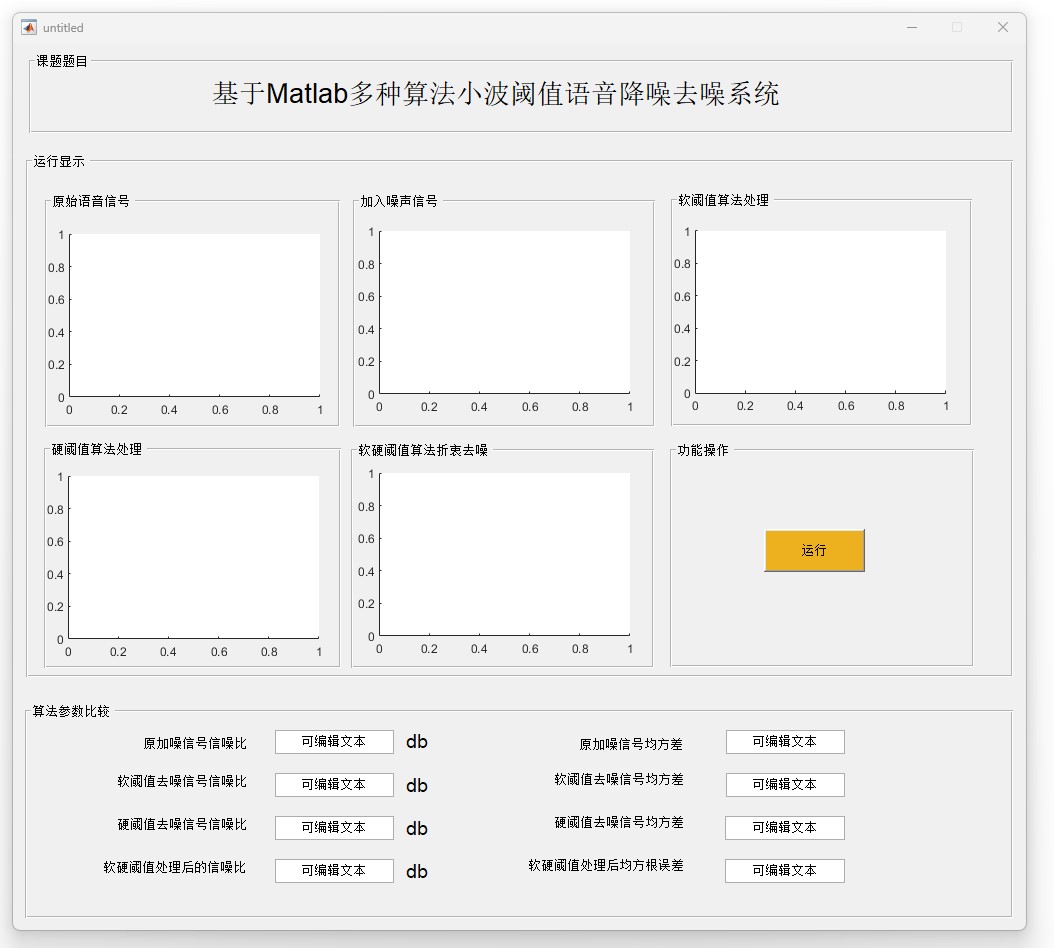Click the 原加噪信号信噪比 edit field
Viewport: 1054px width, 948px height.
click(x=334, y=742)
